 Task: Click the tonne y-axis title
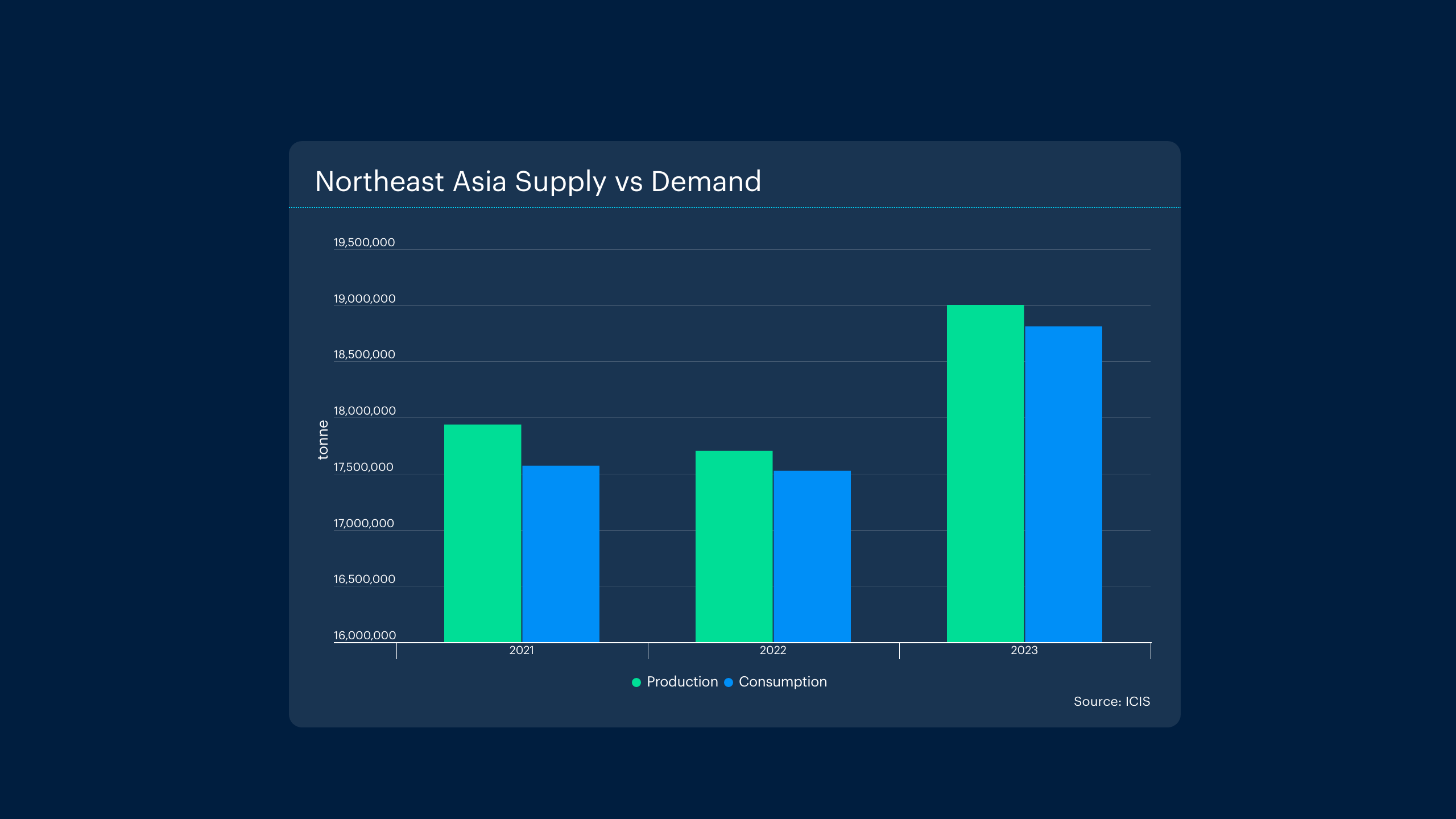click(323, 440)
